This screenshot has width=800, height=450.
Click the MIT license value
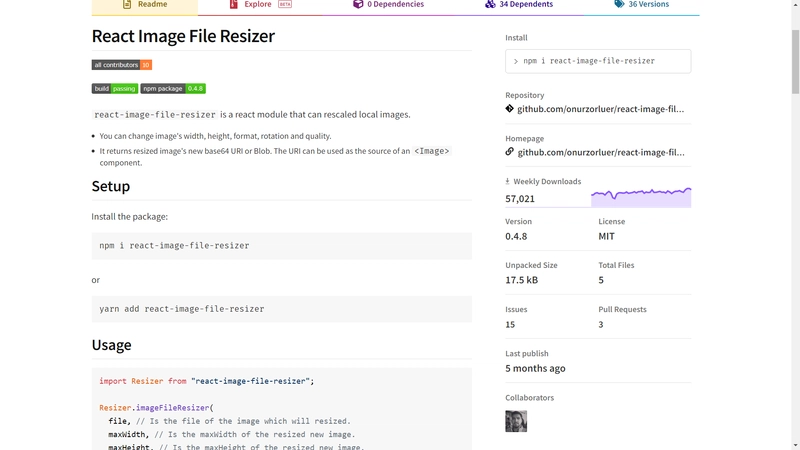[606, 236]
